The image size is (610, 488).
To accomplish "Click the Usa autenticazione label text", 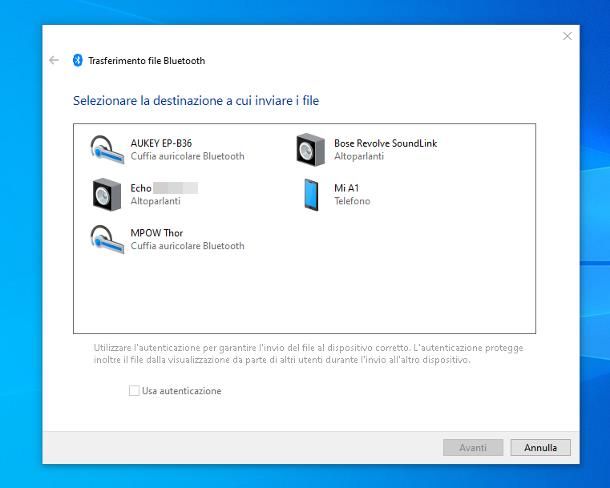I will [x=182, y=391].
